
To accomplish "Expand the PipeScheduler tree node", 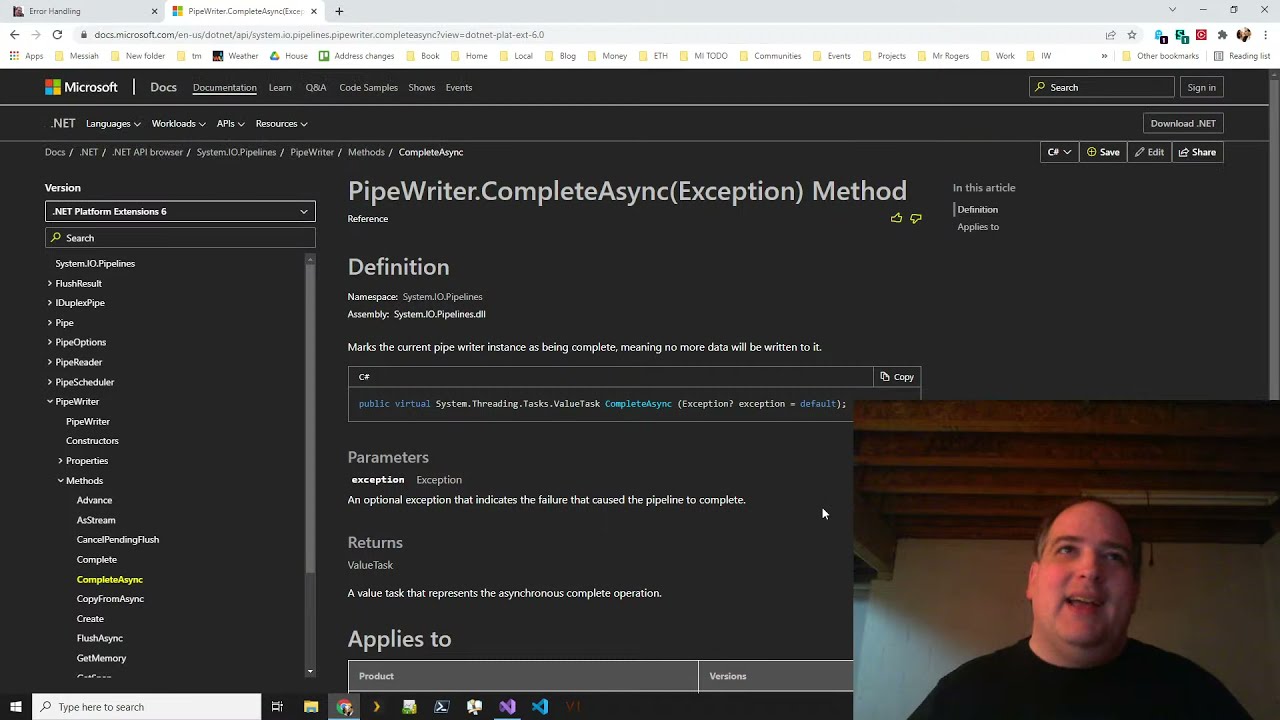I will click(49, 382).
